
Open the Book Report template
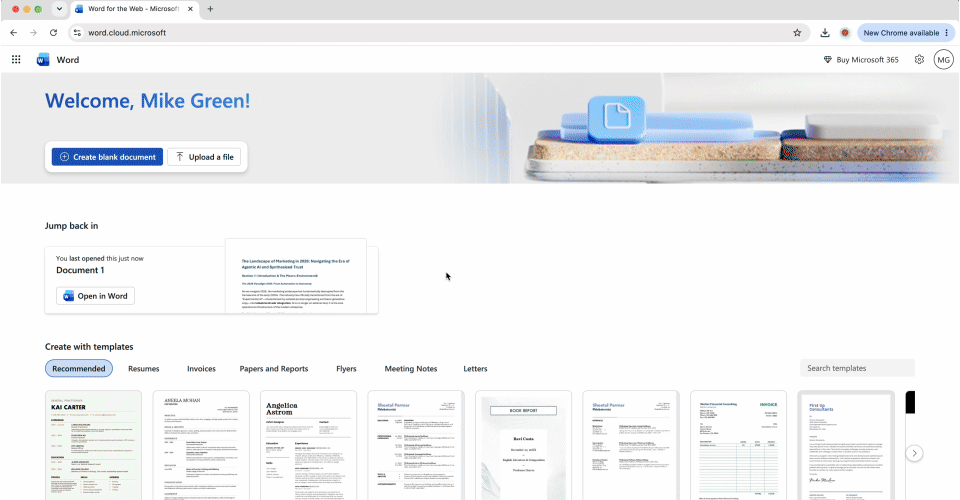click(523, 446)
